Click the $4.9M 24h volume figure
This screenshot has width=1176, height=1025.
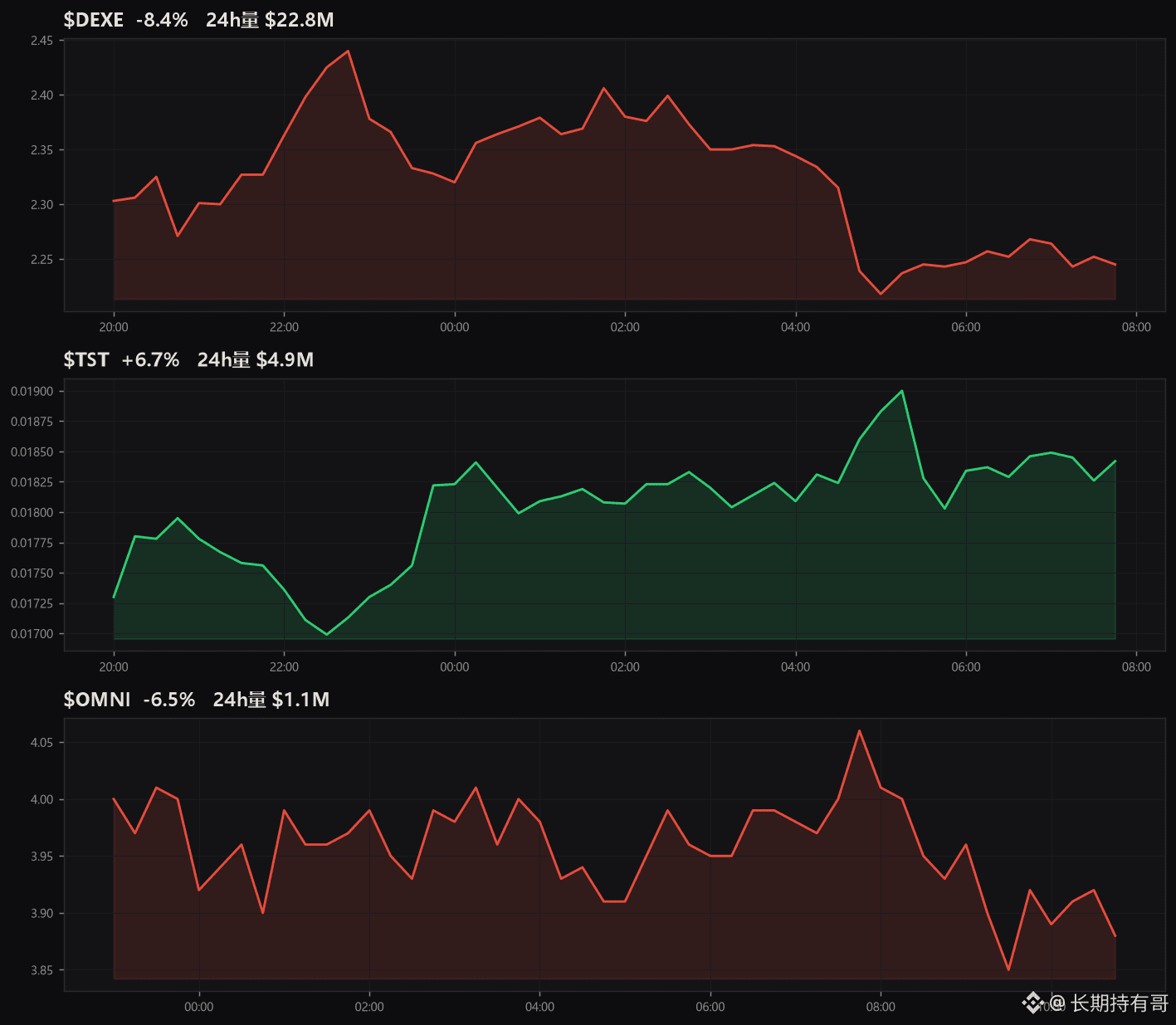pyautogui.click(x=285, y=359)
